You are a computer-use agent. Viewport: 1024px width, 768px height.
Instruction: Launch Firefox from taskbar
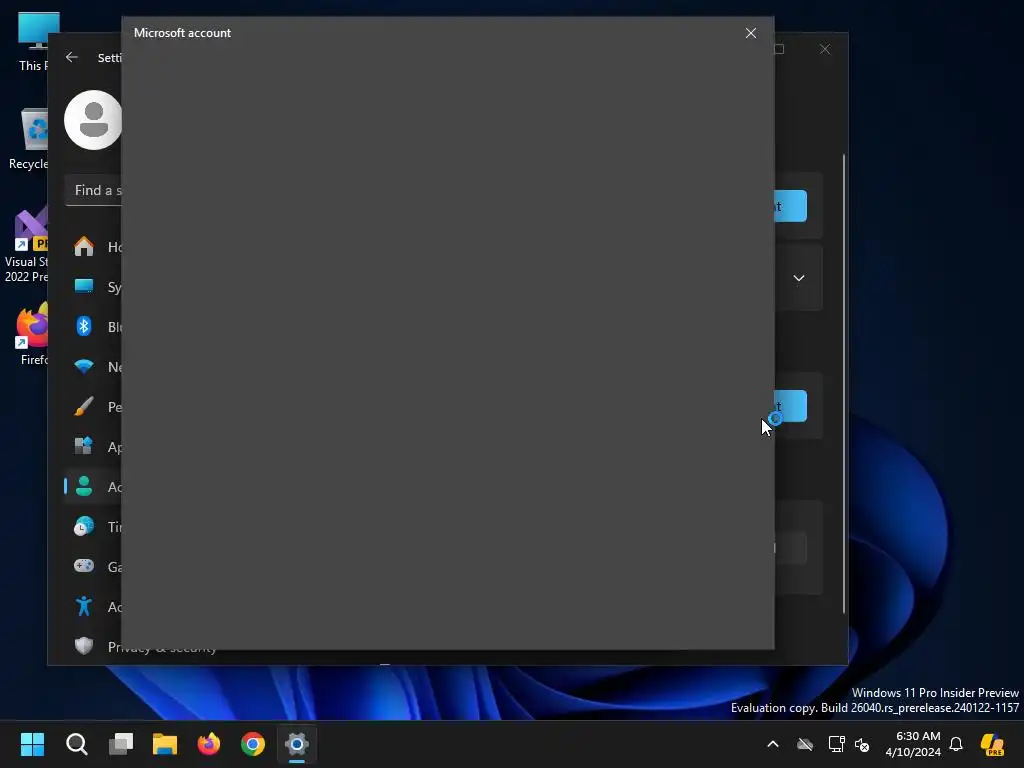point(209,744)
